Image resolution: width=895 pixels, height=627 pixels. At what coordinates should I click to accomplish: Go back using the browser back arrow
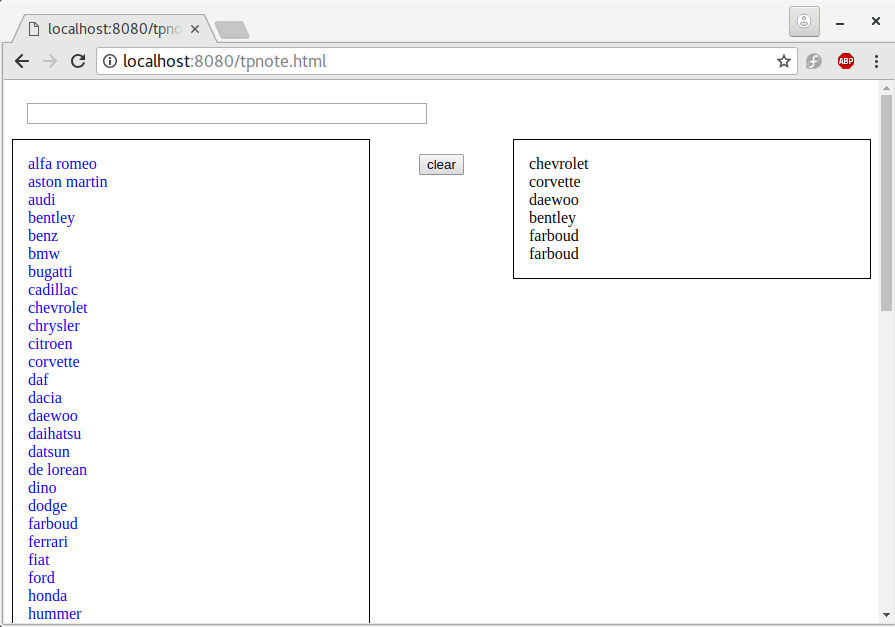click(22, 61)
